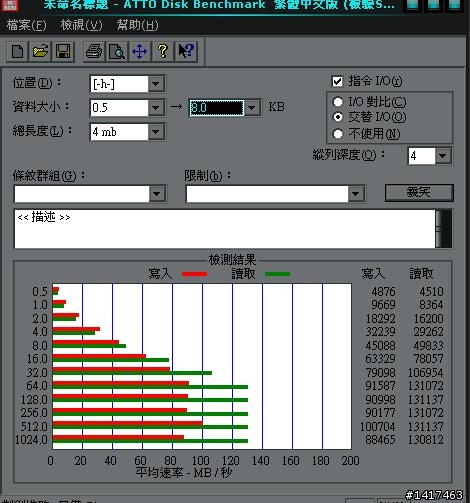Click the description box scrollbar

click(x=444, y=229)
